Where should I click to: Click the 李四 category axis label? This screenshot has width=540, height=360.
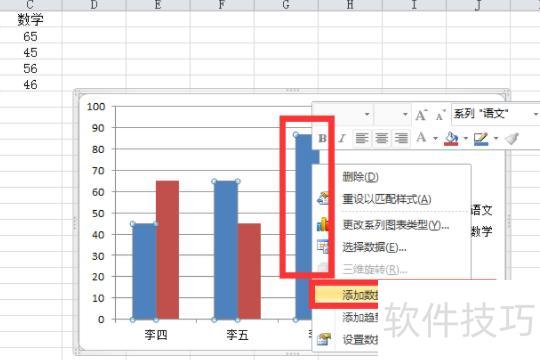pyautogui.click(x=156, y=335)
